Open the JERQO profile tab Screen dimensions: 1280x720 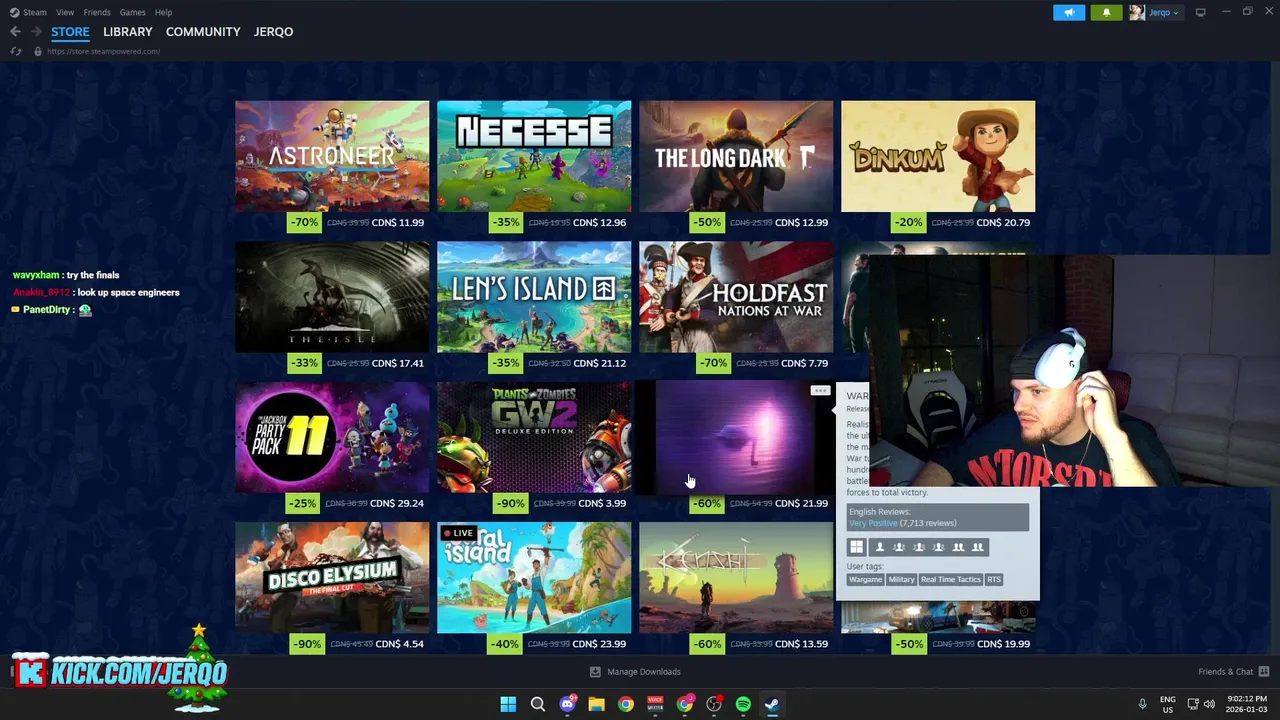click(273, 32)
